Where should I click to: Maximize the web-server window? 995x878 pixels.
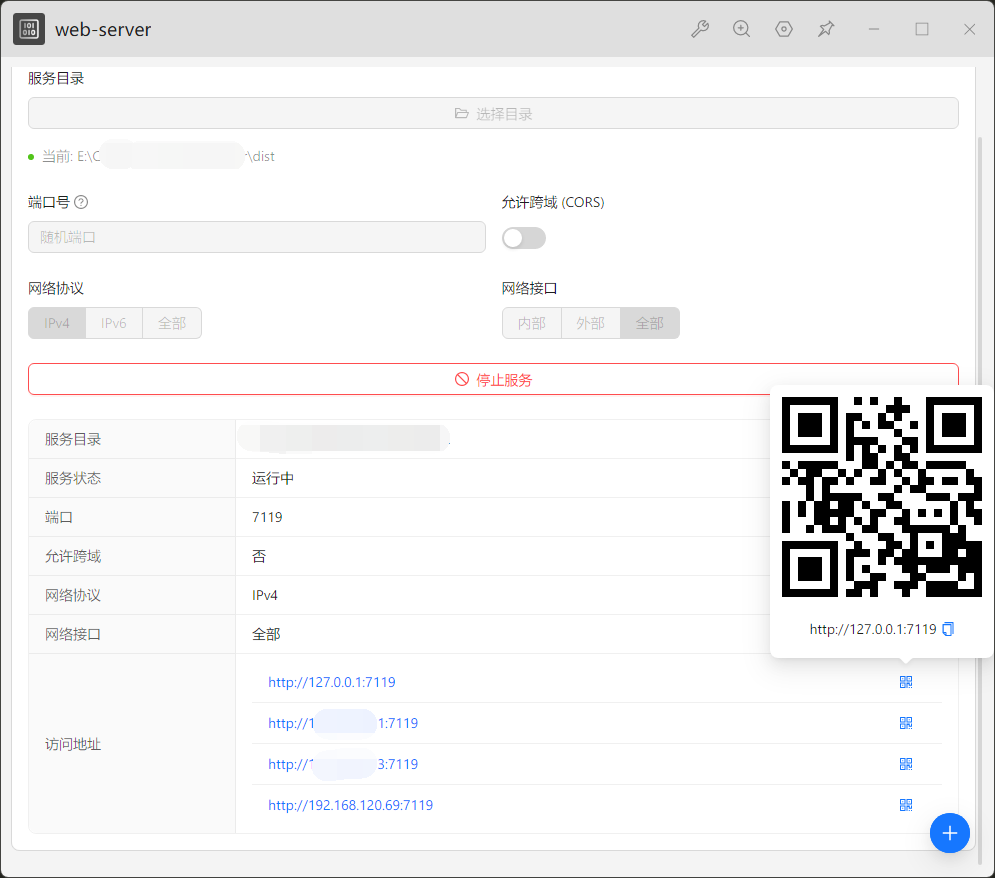[x=922, y=29]
